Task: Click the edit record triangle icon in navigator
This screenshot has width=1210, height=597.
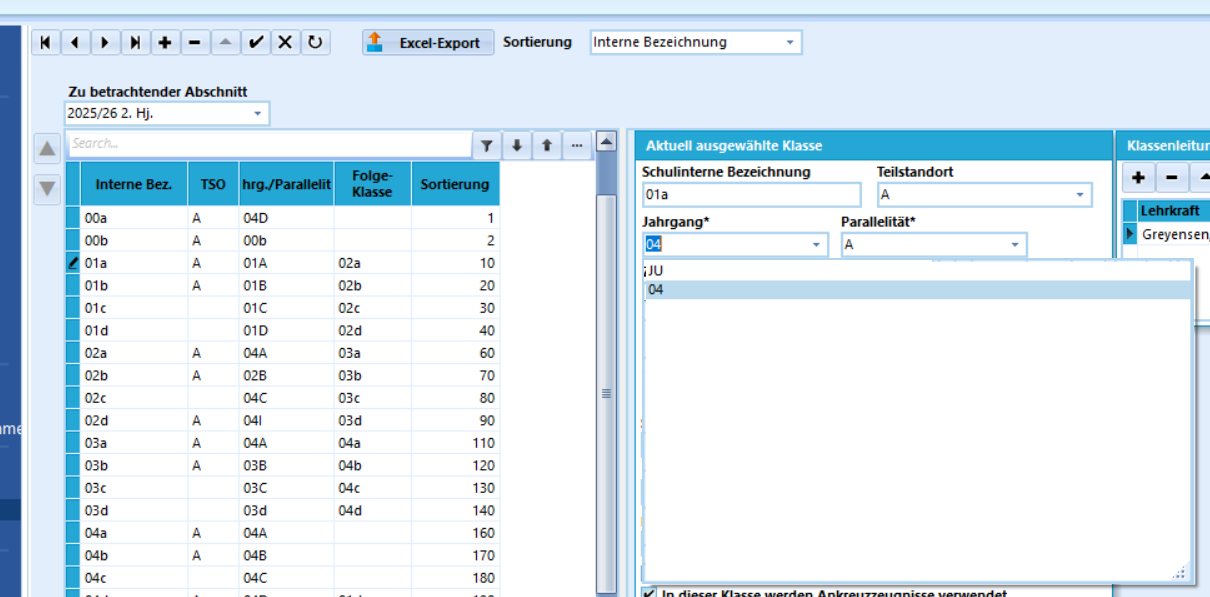Action: (225, 42)
